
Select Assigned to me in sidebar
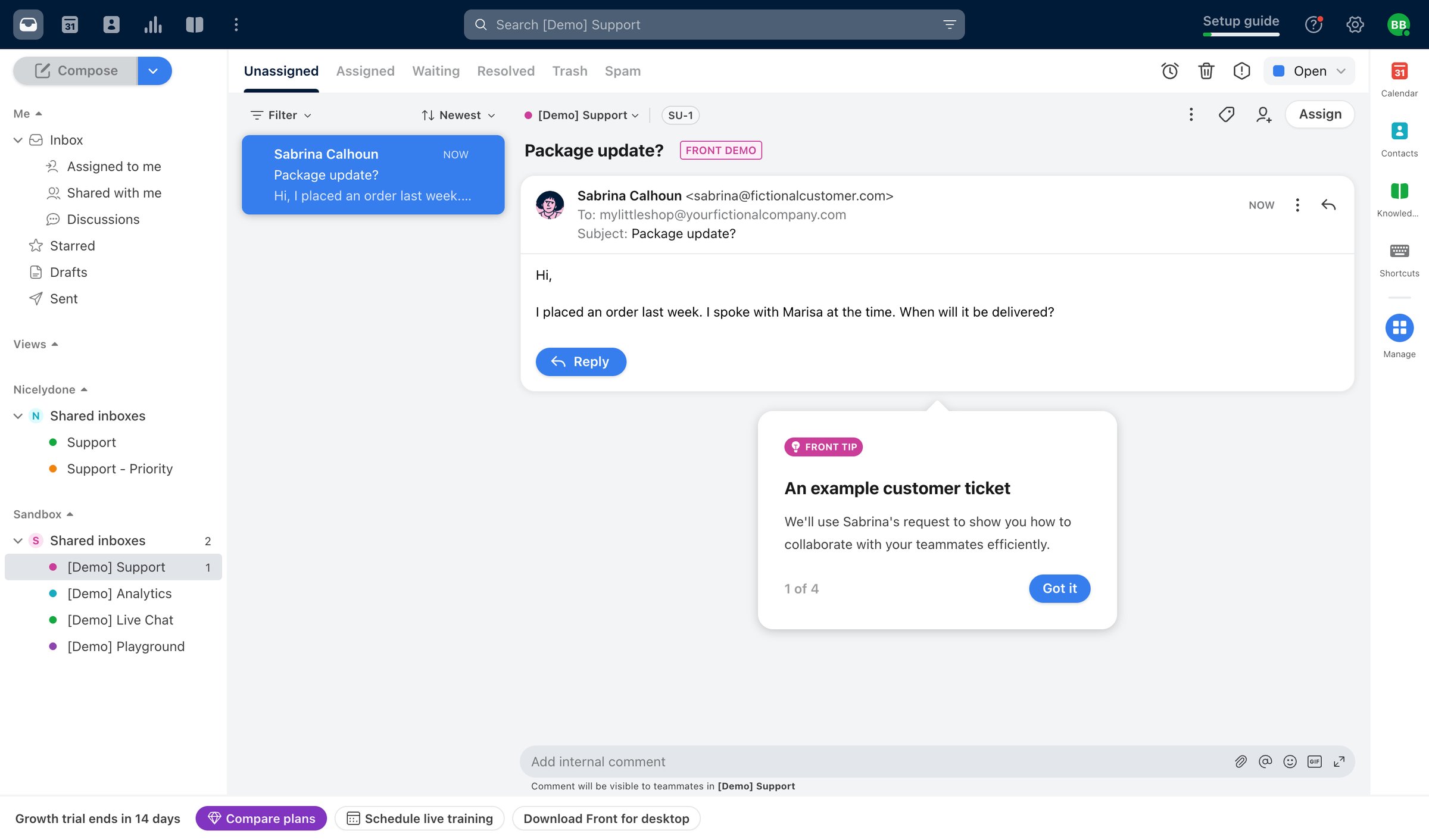[x=114, y=166]
